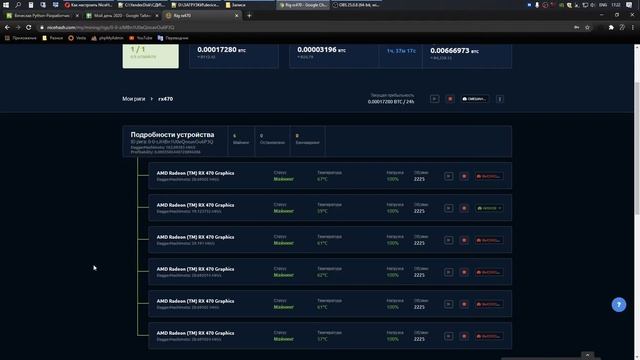Open power mode of the fifth RX 470
Screen dimensions: 640x360
click(x=489, y=304)
